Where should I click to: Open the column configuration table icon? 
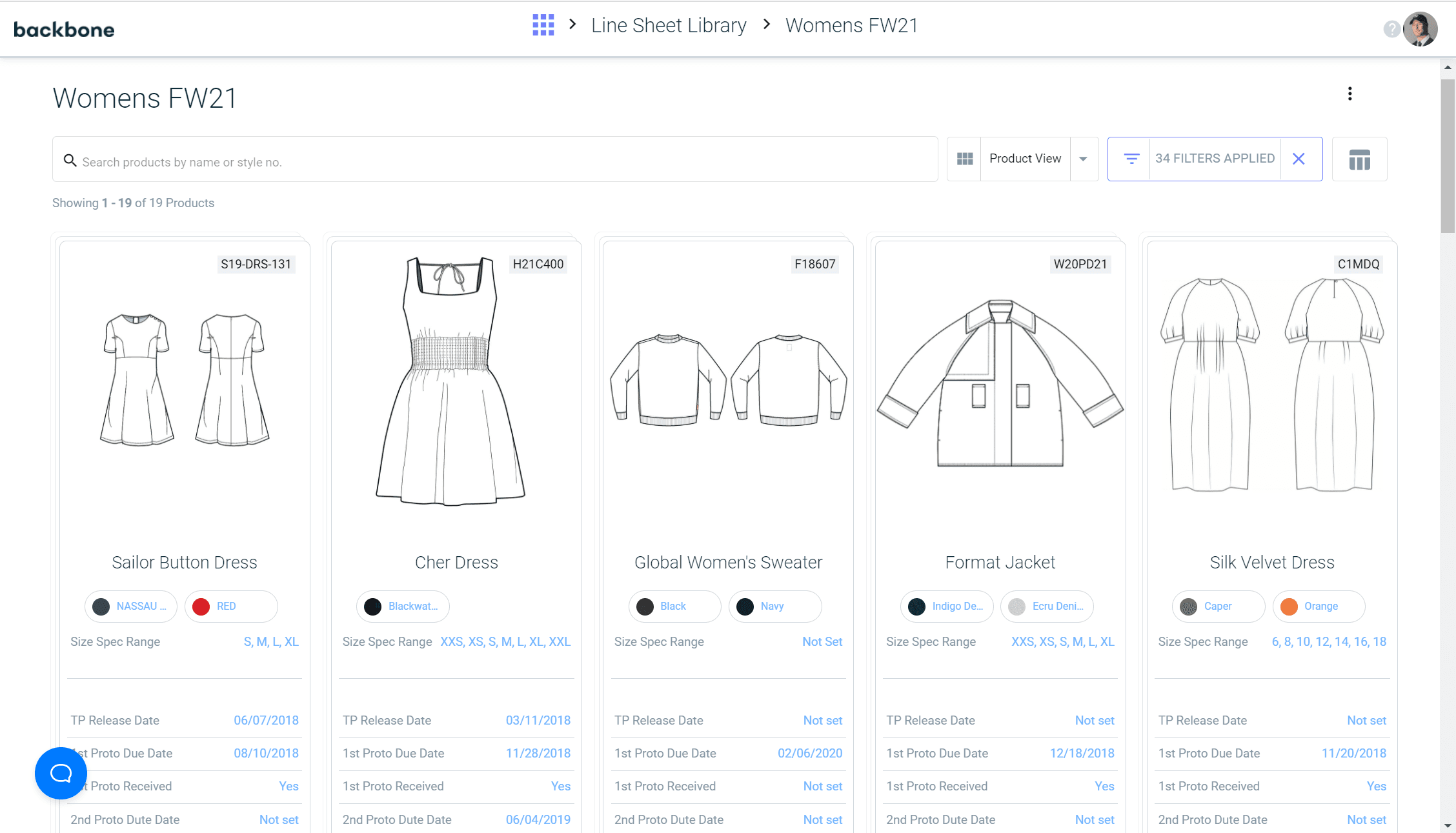click(1359, 159)
